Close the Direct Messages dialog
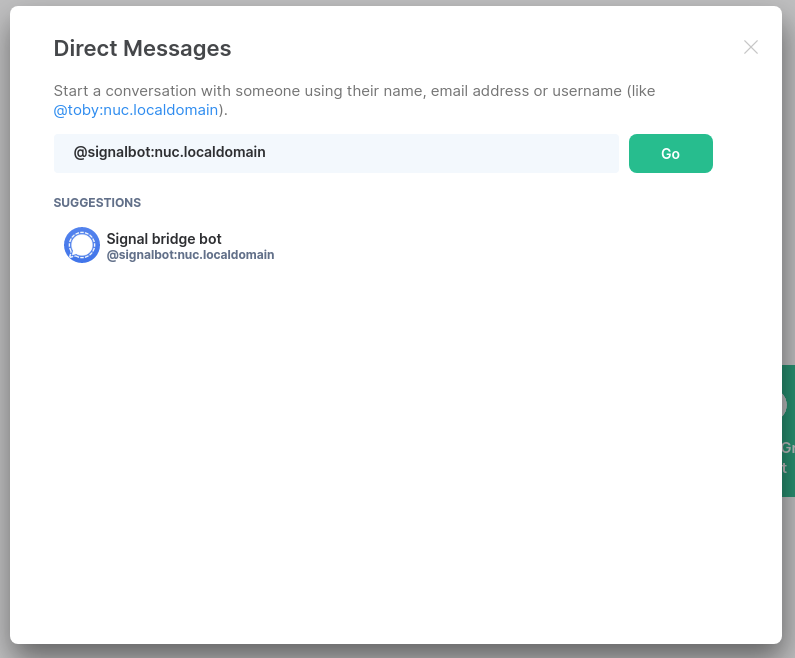The height and width of the screenshot is (658, 795). coord(751,47)
